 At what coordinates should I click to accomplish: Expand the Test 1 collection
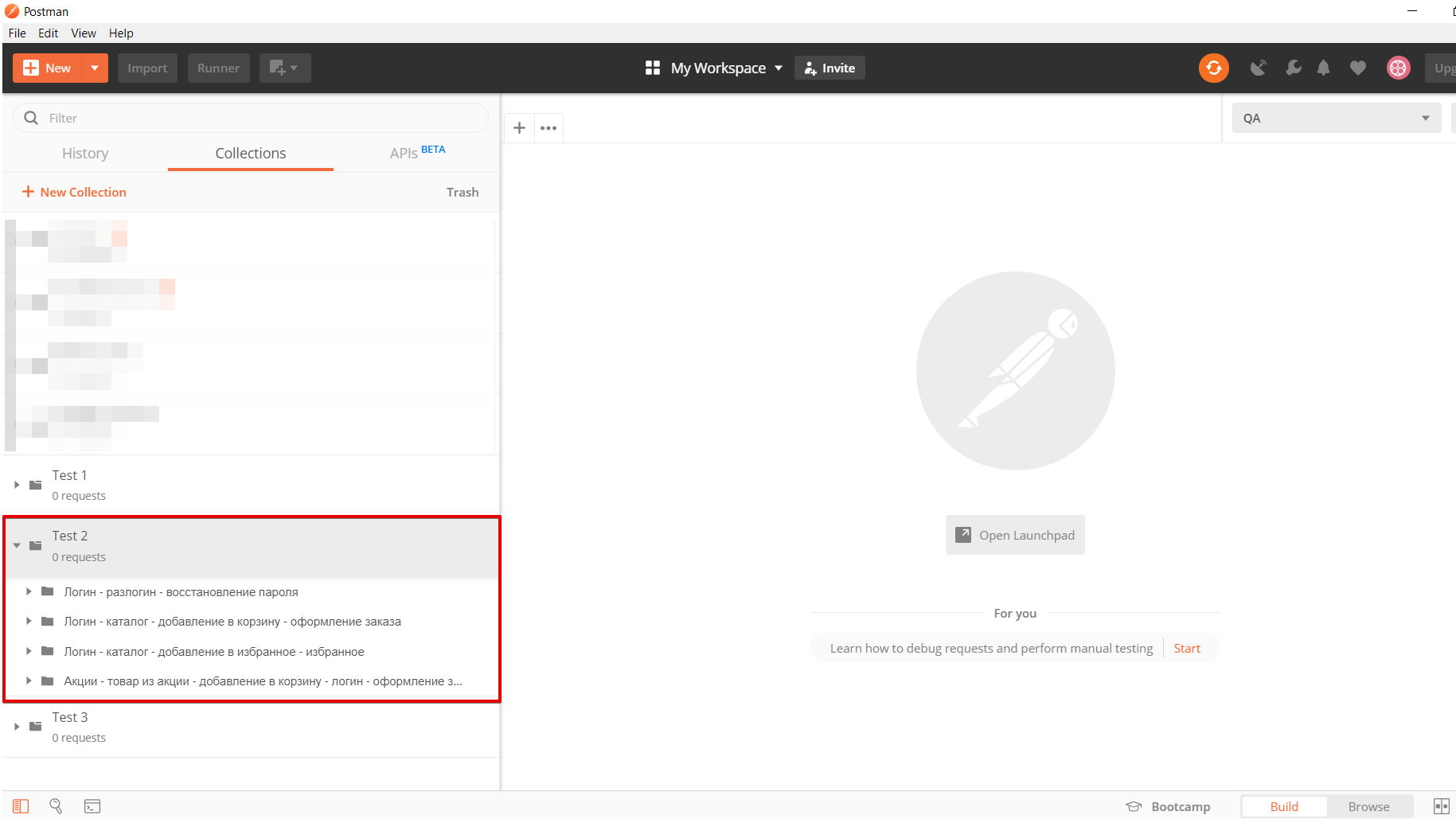coord(17,485)
